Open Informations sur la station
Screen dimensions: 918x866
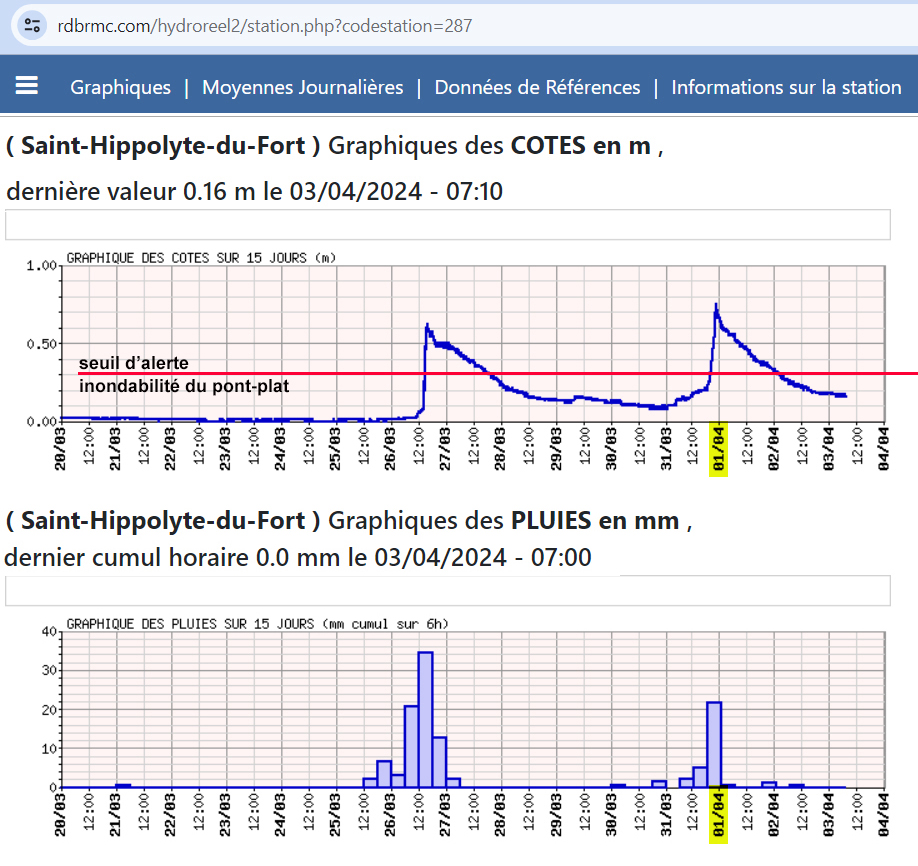pyautogui.click(x=786, y=87)
